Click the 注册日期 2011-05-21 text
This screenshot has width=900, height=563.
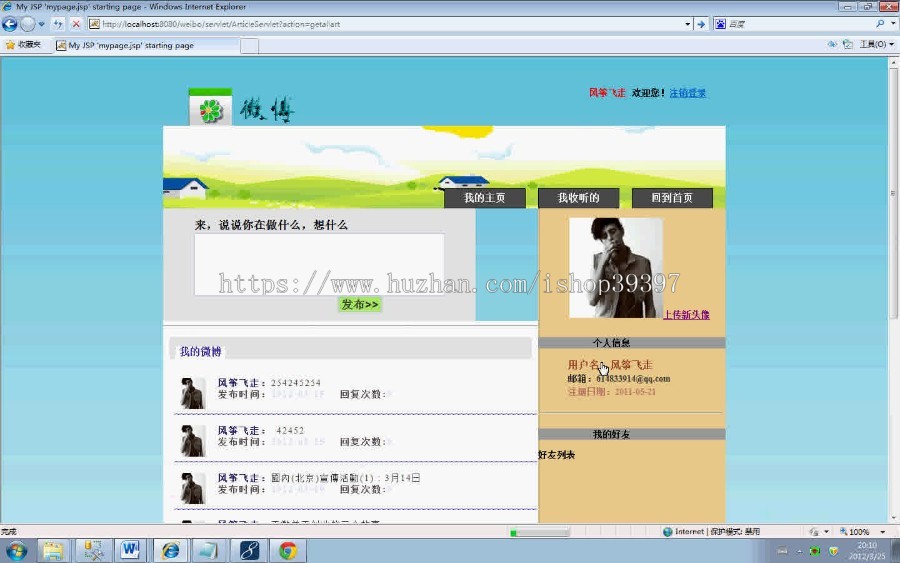(x=611, y=392)
